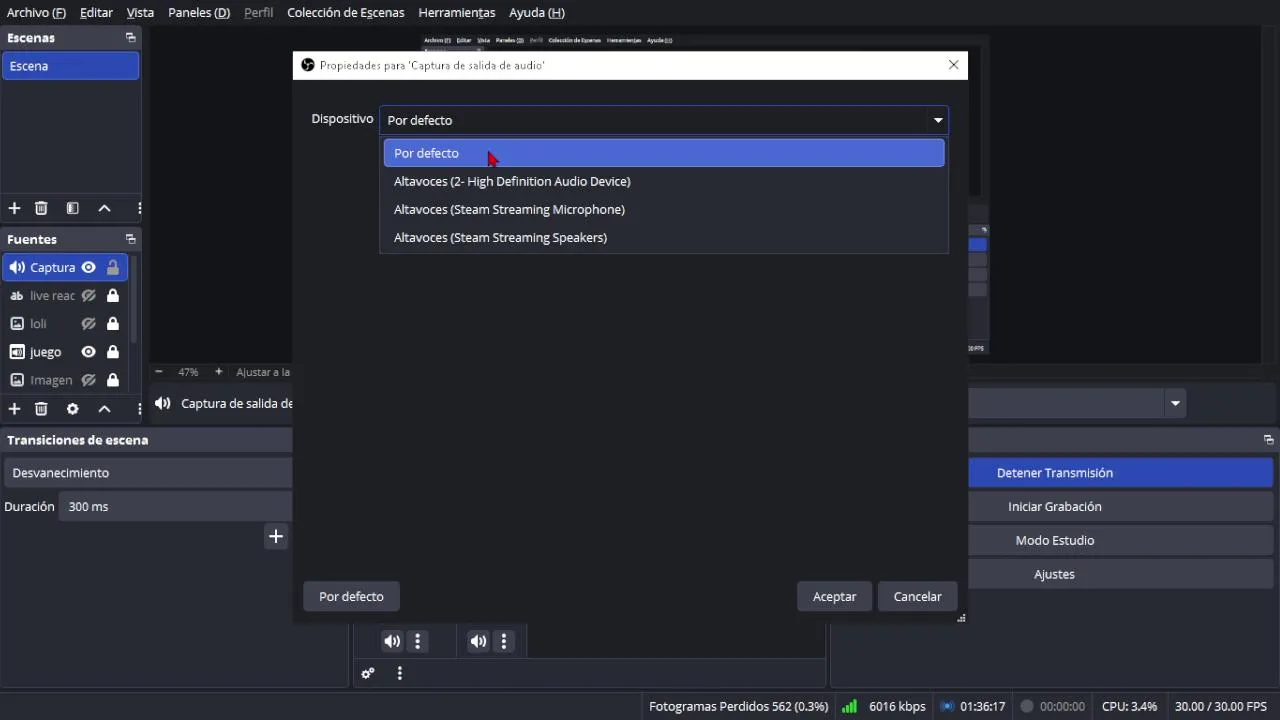This screenshot has height=720, width=1280.
Task: Undock the Escenas panel
Action: pyautogui.click(x=130, y=38)
